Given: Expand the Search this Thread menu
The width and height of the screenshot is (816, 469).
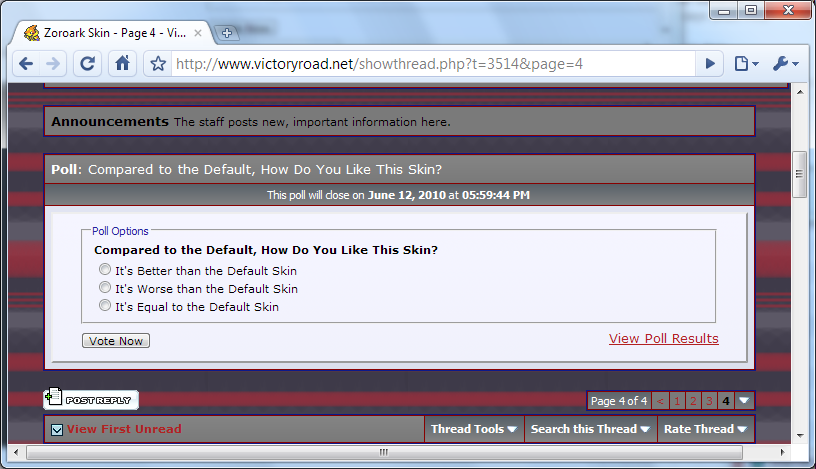Looking at the screenshot, I should (593, 429).
